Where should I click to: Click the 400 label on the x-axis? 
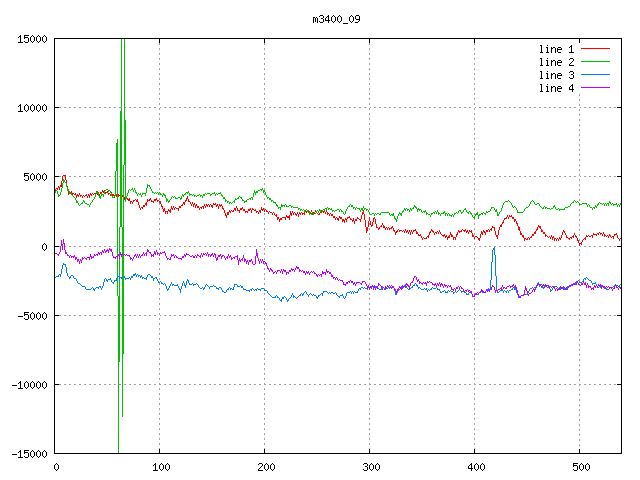pyautogui.click(x=475, y=467)
